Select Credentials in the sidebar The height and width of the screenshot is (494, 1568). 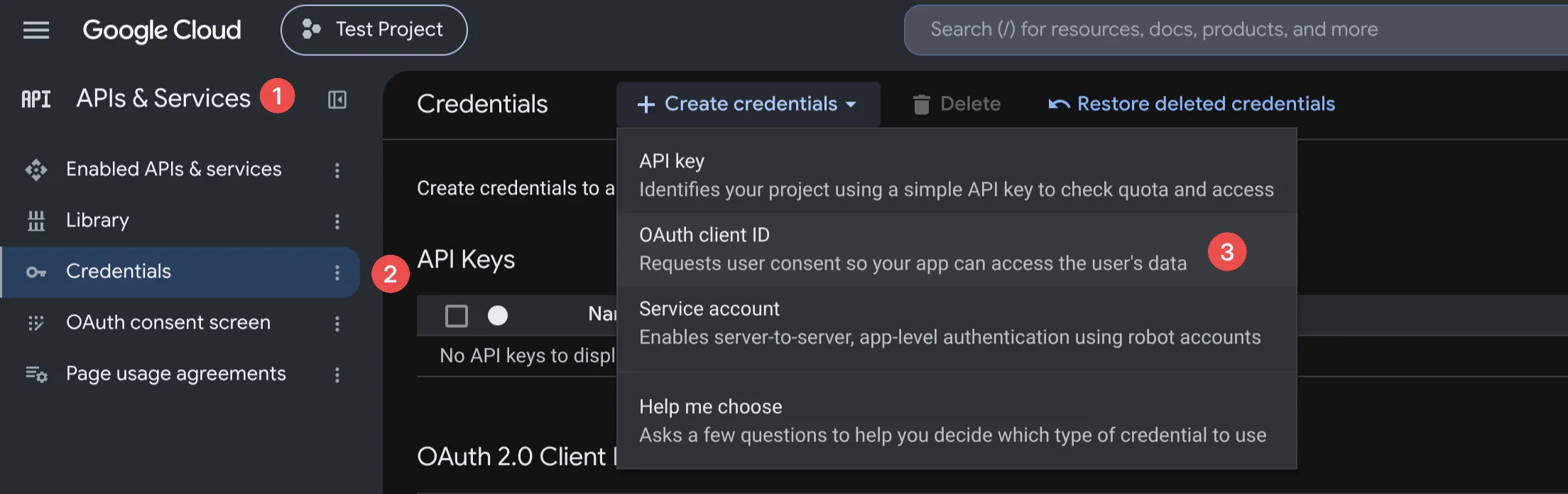click(180, 272)
